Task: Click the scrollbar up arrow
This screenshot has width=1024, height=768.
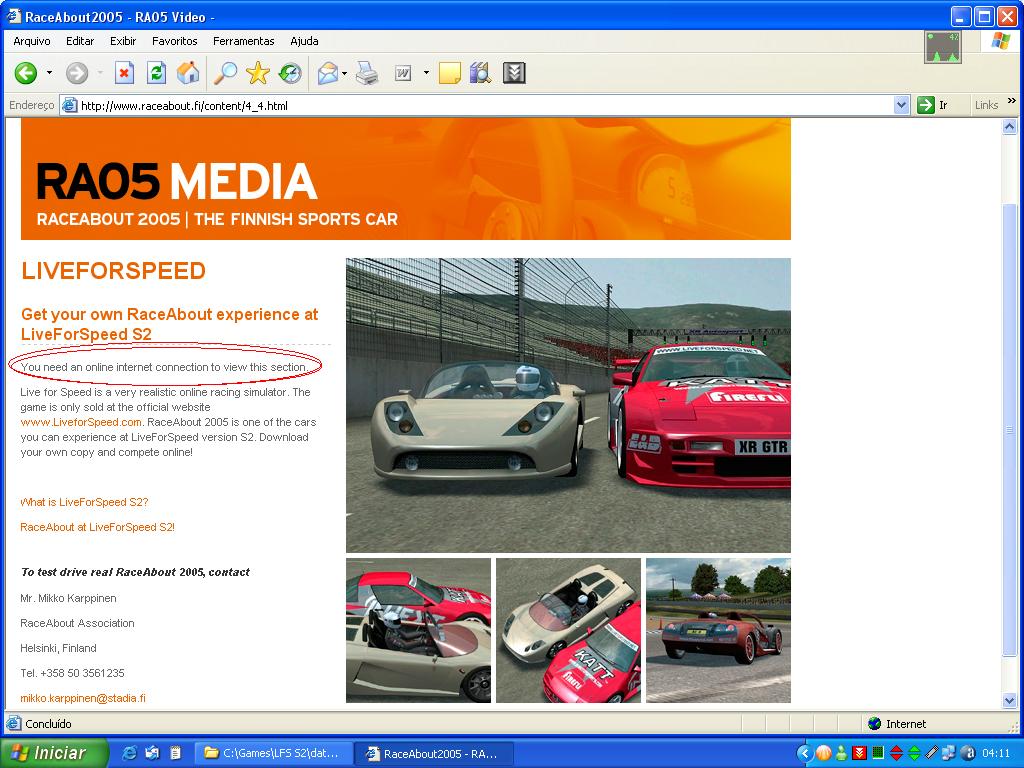Action: (1010, 126)
